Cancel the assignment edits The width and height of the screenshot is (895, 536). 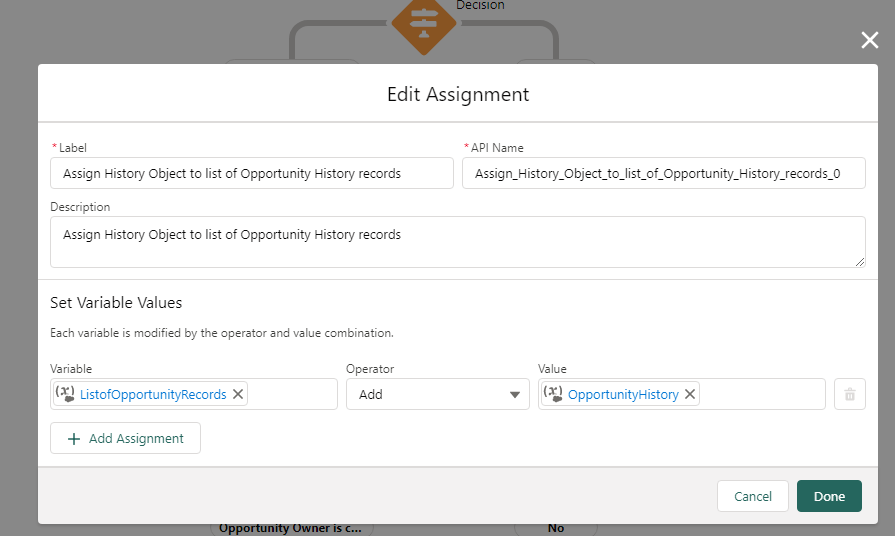(x=752, y=496)
